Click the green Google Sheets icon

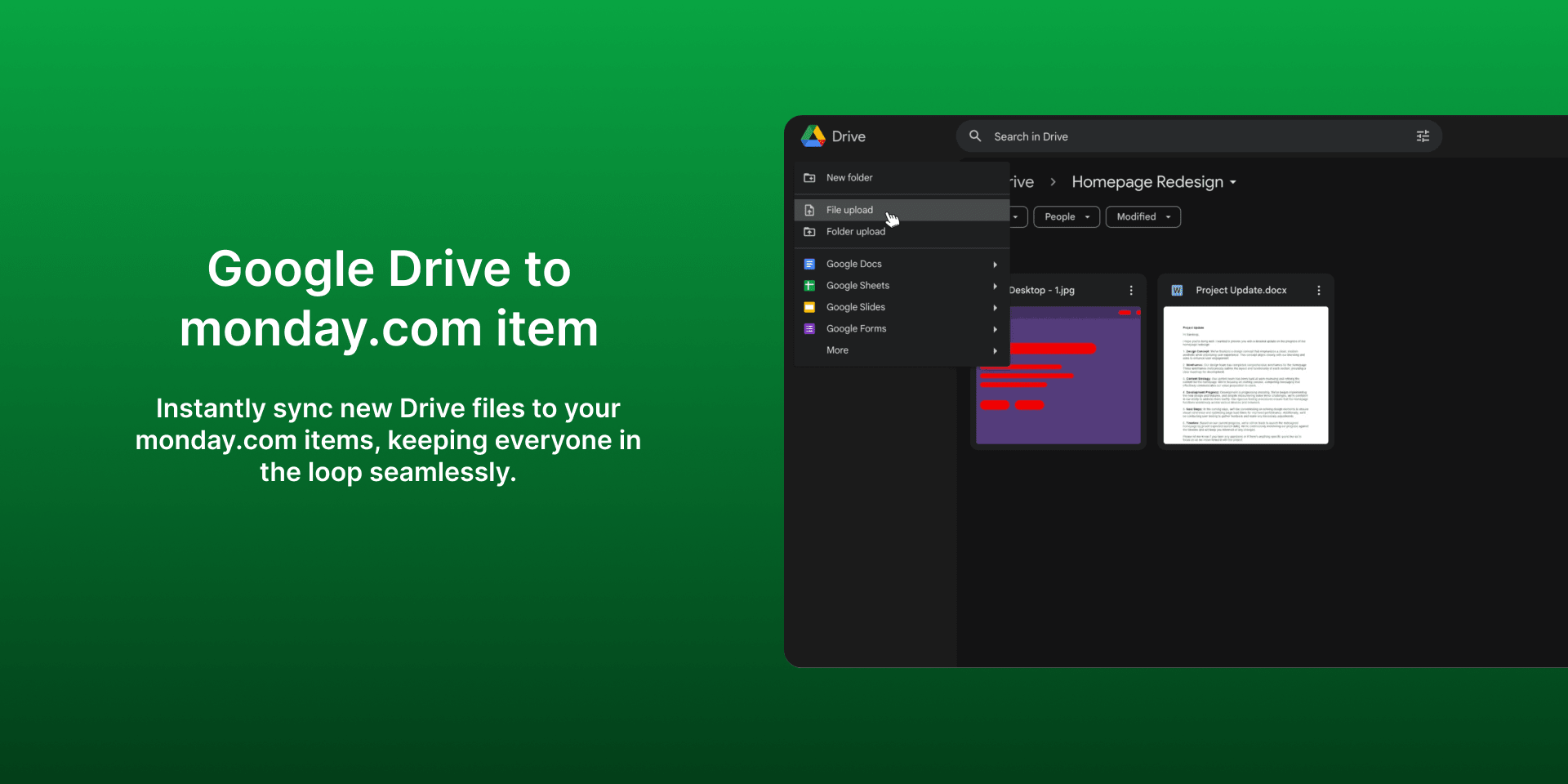coord(809,286)
